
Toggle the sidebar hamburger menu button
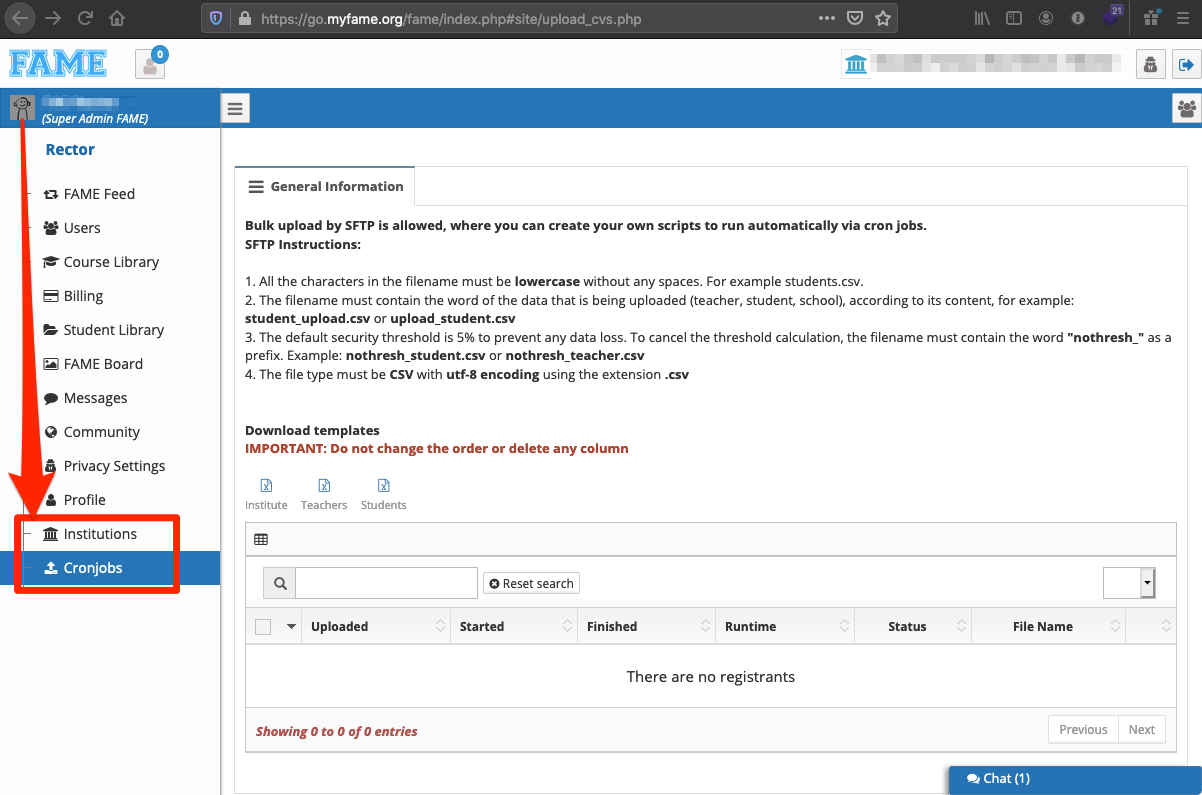[x=235, y=108]
